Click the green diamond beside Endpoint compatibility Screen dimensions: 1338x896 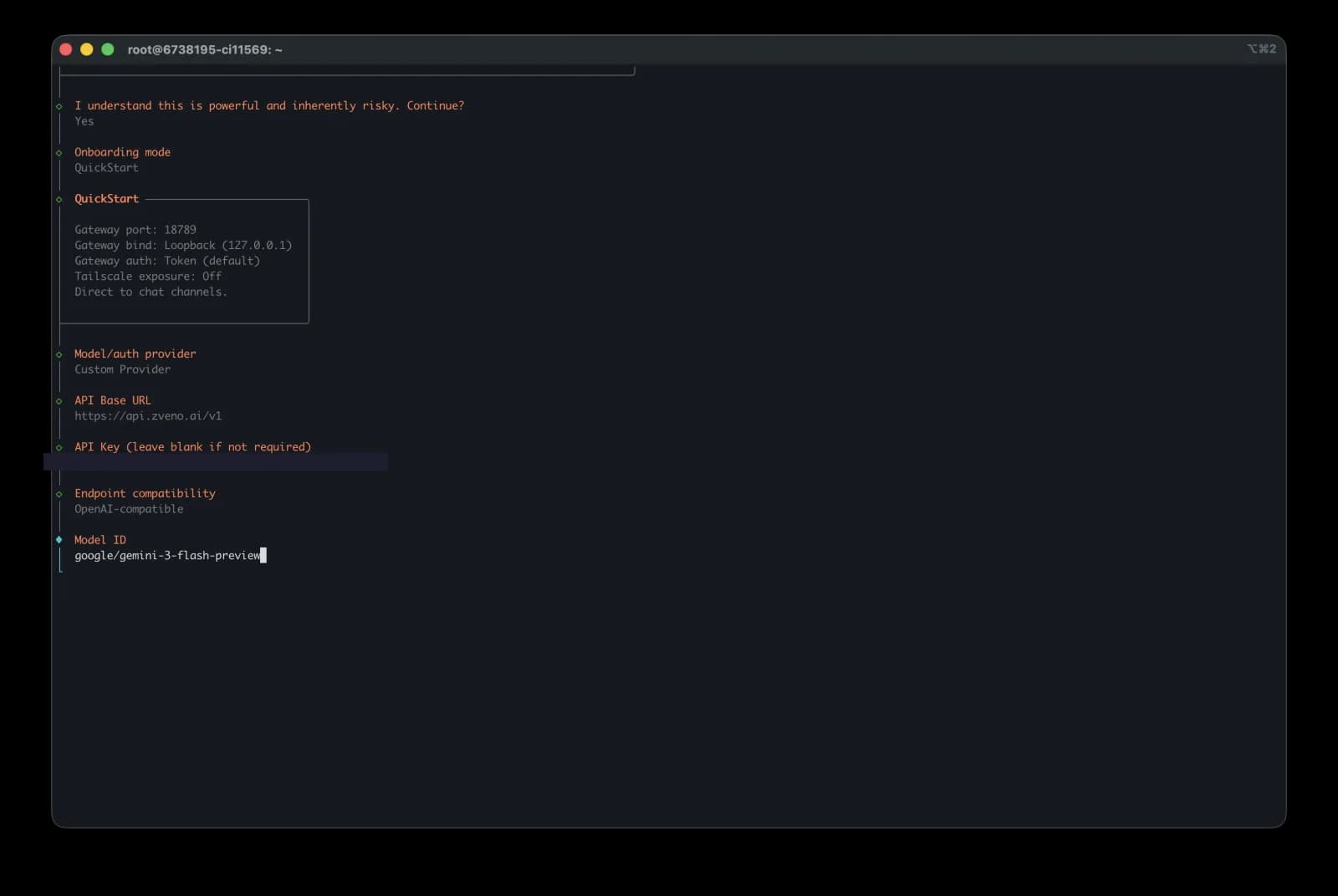tap(59, 494)
